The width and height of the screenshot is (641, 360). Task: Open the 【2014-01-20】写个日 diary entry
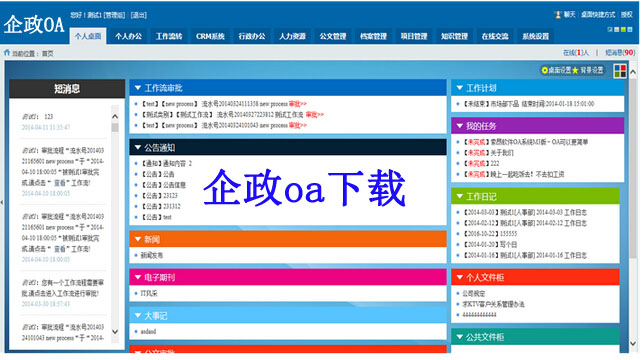(x=489, y=244)
